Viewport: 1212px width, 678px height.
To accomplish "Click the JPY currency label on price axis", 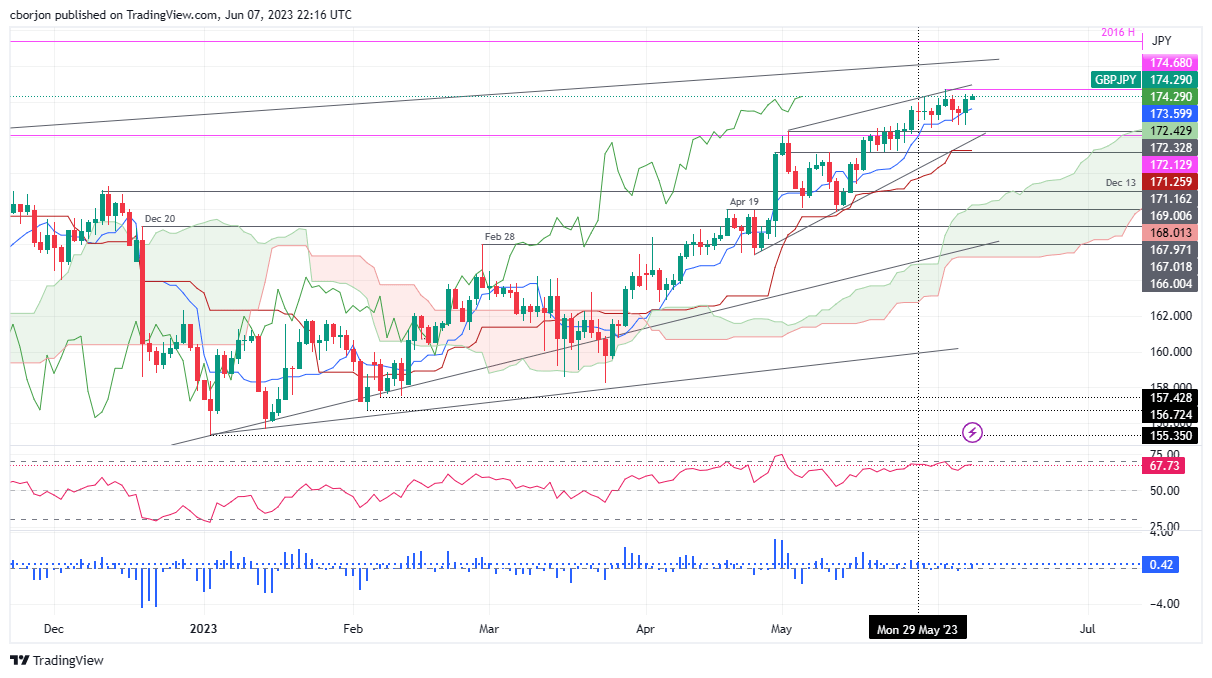I will (x=1160, y=41).
